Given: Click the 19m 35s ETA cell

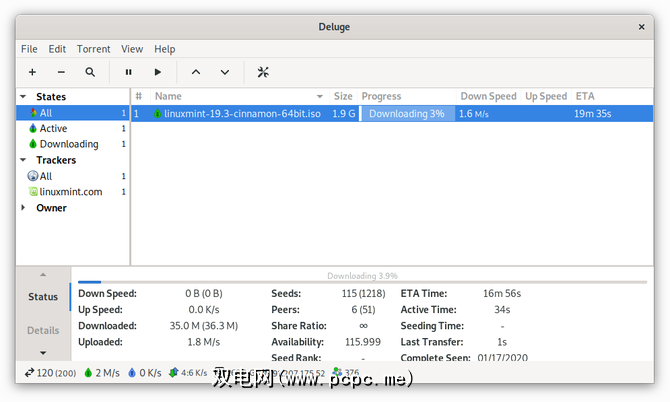Looking at the screenshot, I should pos(593,114).
